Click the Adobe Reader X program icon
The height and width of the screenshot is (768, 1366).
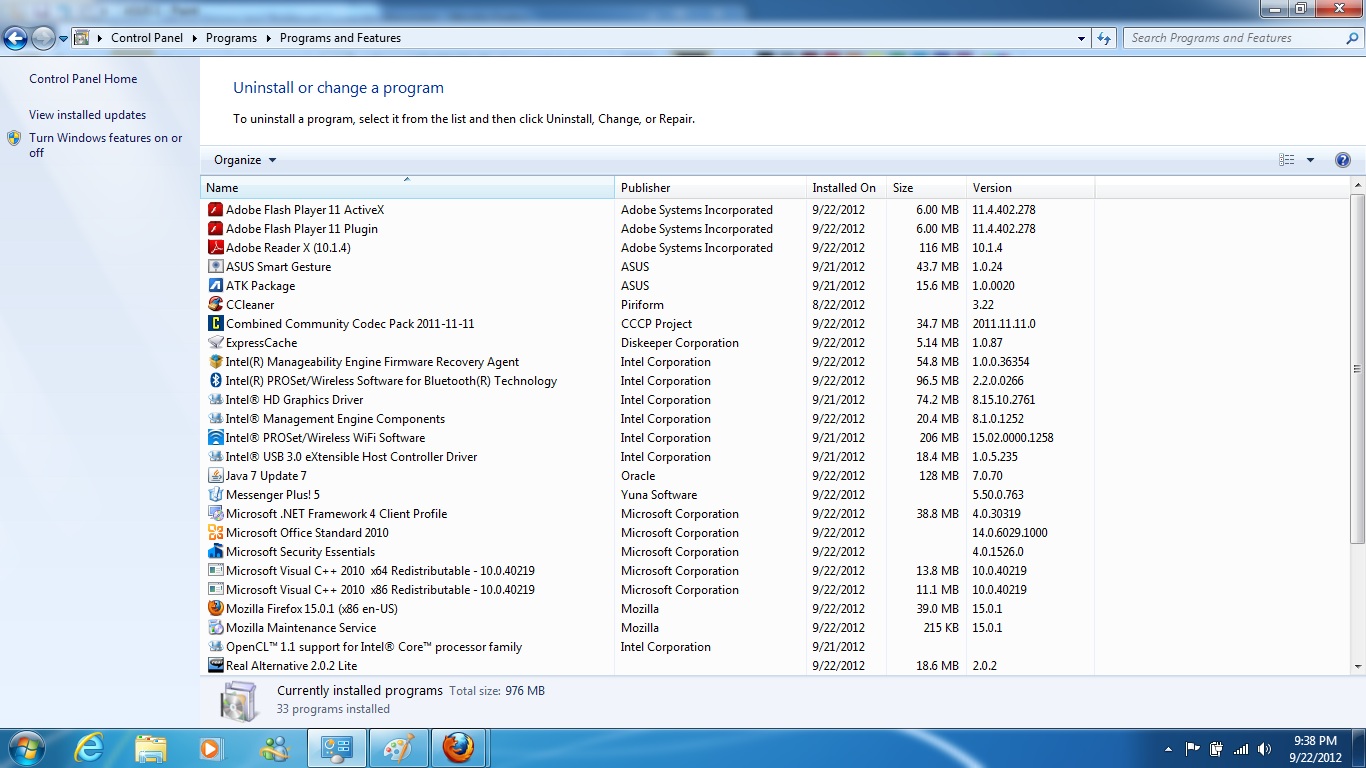215,248
